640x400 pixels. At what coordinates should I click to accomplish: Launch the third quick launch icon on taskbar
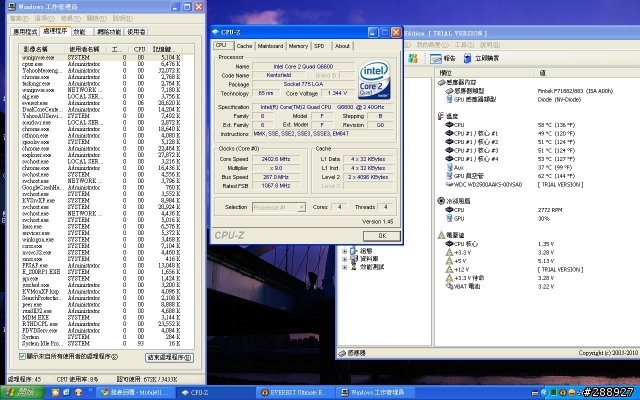(x=78, y=393)
